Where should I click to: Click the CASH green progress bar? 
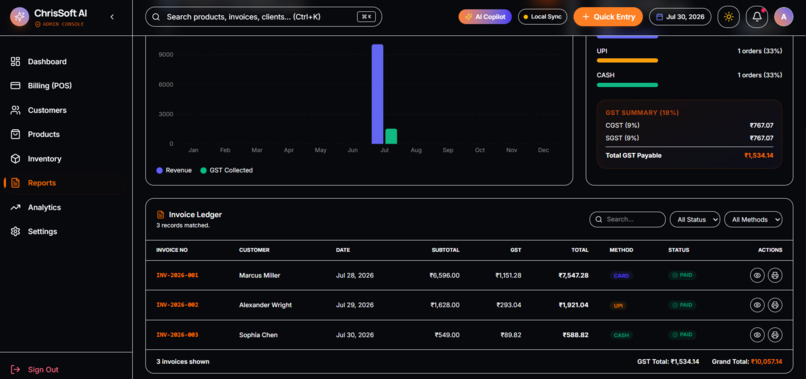pyautogui.click(x=627, y=85)
